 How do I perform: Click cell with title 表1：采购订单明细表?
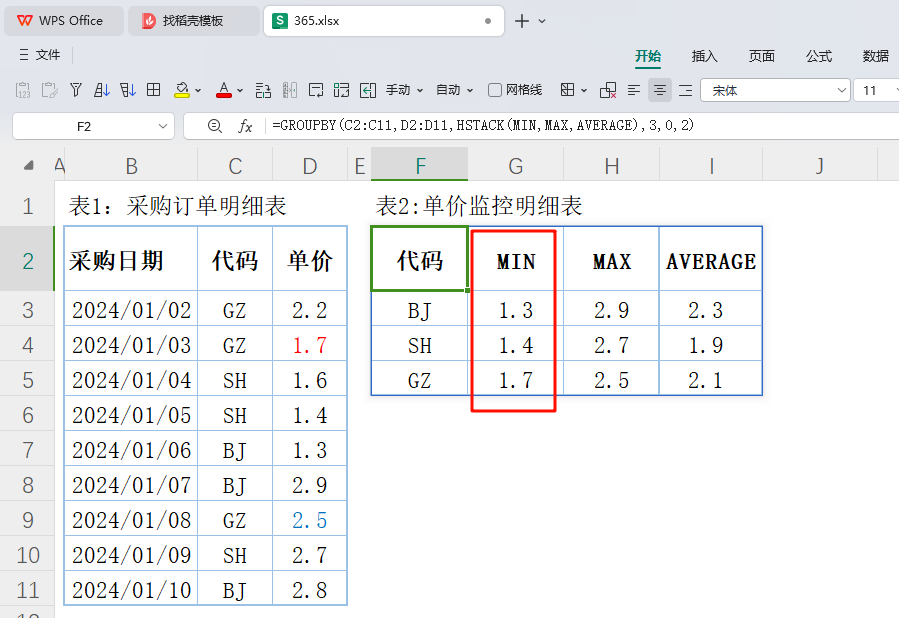(178, 206)
